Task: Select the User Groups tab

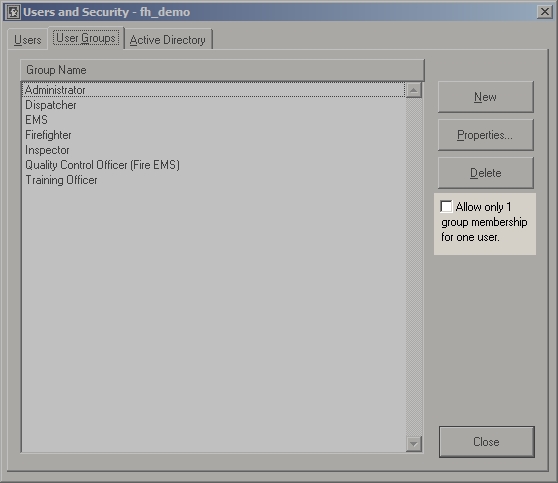Action: tap(86, 38)
